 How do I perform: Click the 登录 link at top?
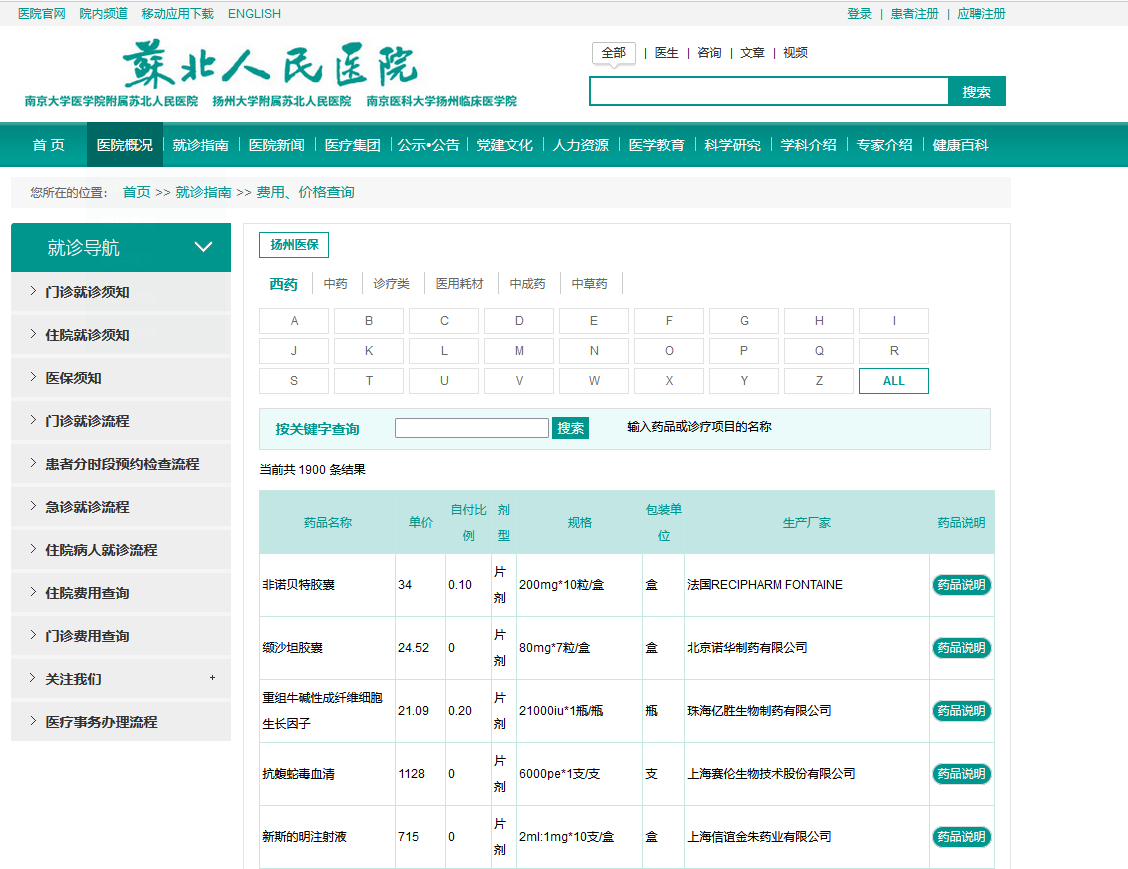pyautogui.click(x=859, y=14)
